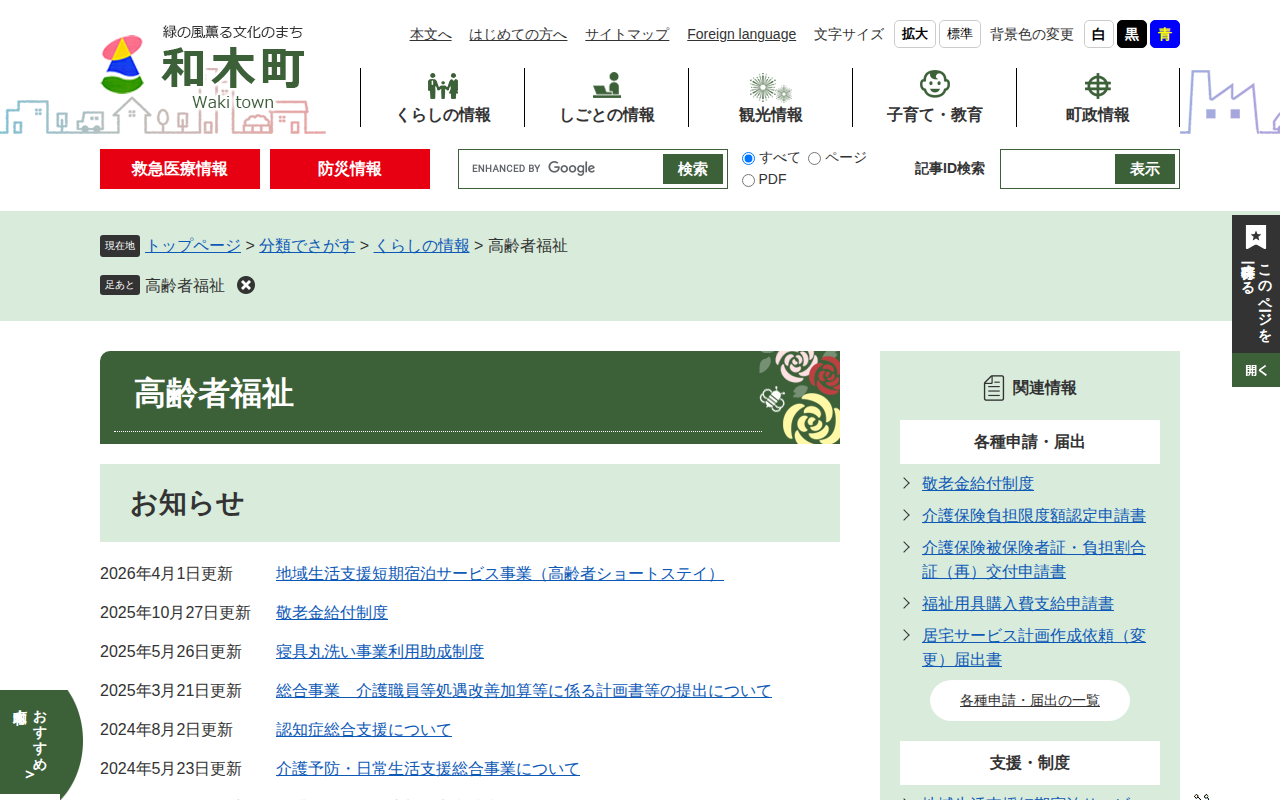Open 寝具丸洗い事業利用助成制度 link
Image resolution: width=1280 pixels, height=800 pixels.
point(380,651)
